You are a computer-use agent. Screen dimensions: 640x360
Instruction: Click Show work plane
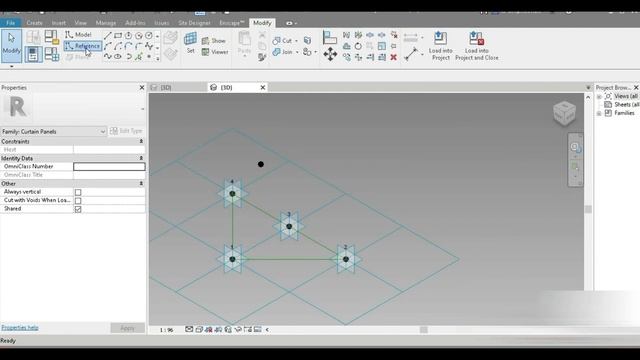tap(214, 41)
